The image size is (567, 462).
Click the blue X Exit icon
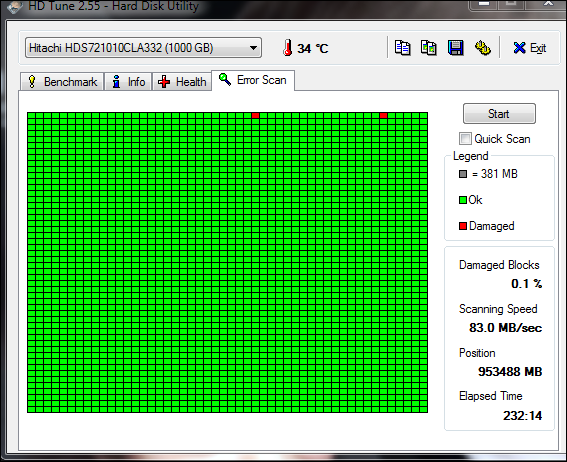519,48
